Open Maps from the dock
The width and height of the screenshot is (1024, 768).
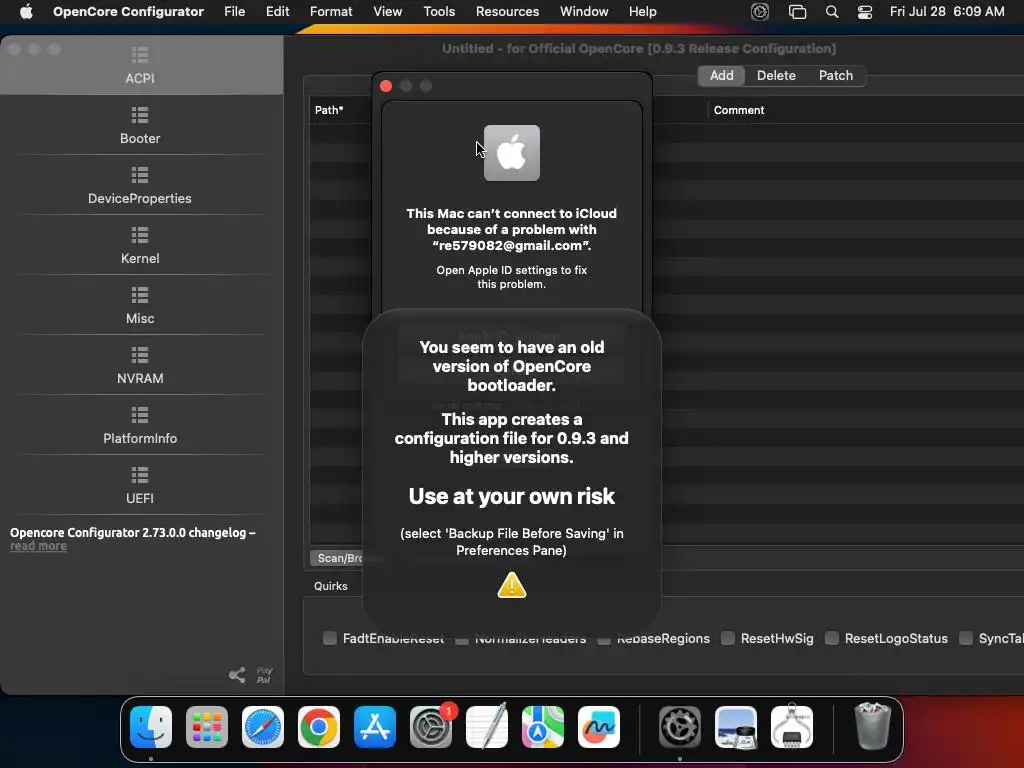(x=543, y=727)
